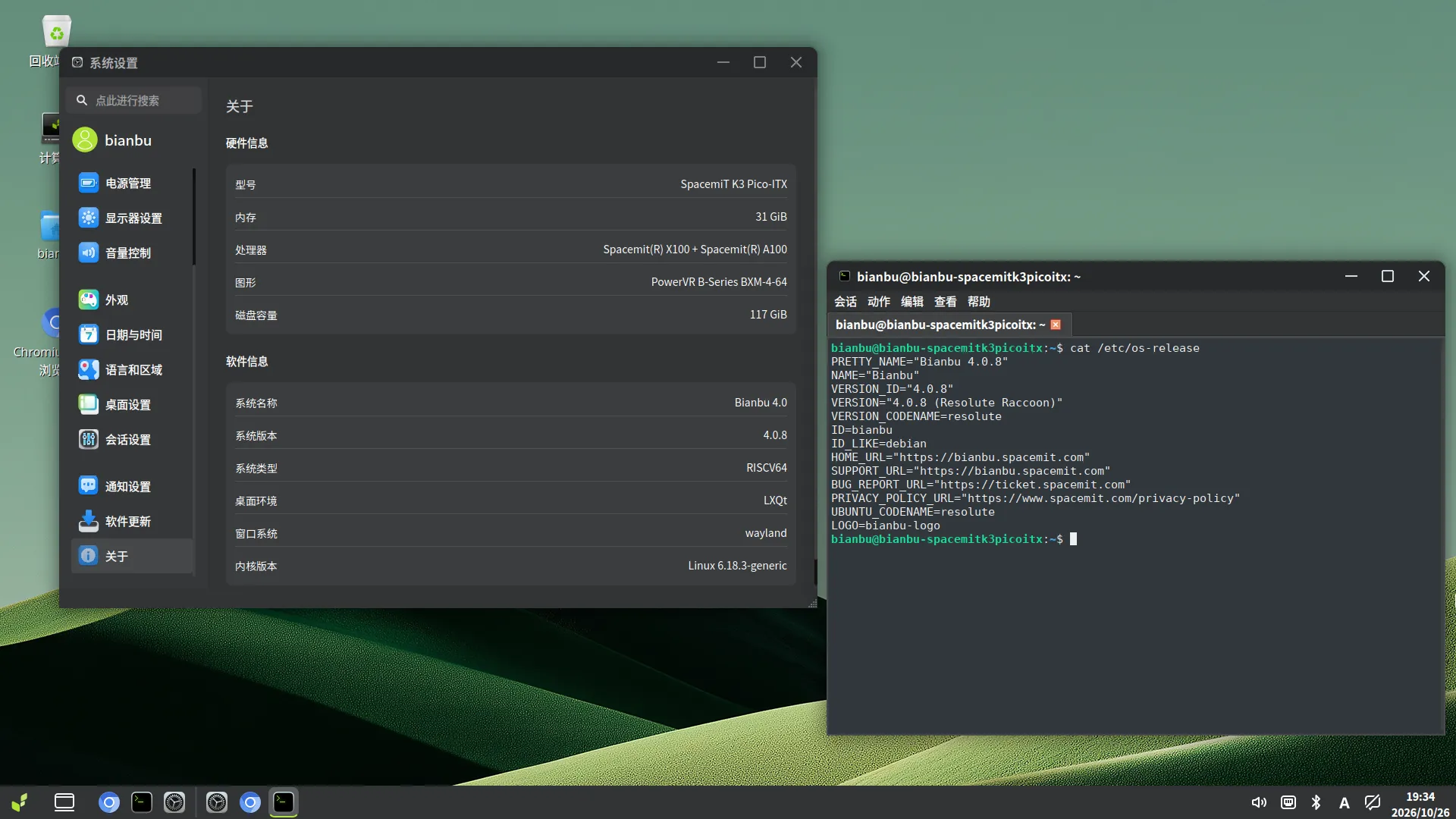Viewport: 1456px width, 819px height.
Task: Open the Bluetooth tray icon
Action: [x=1316, y=802]
